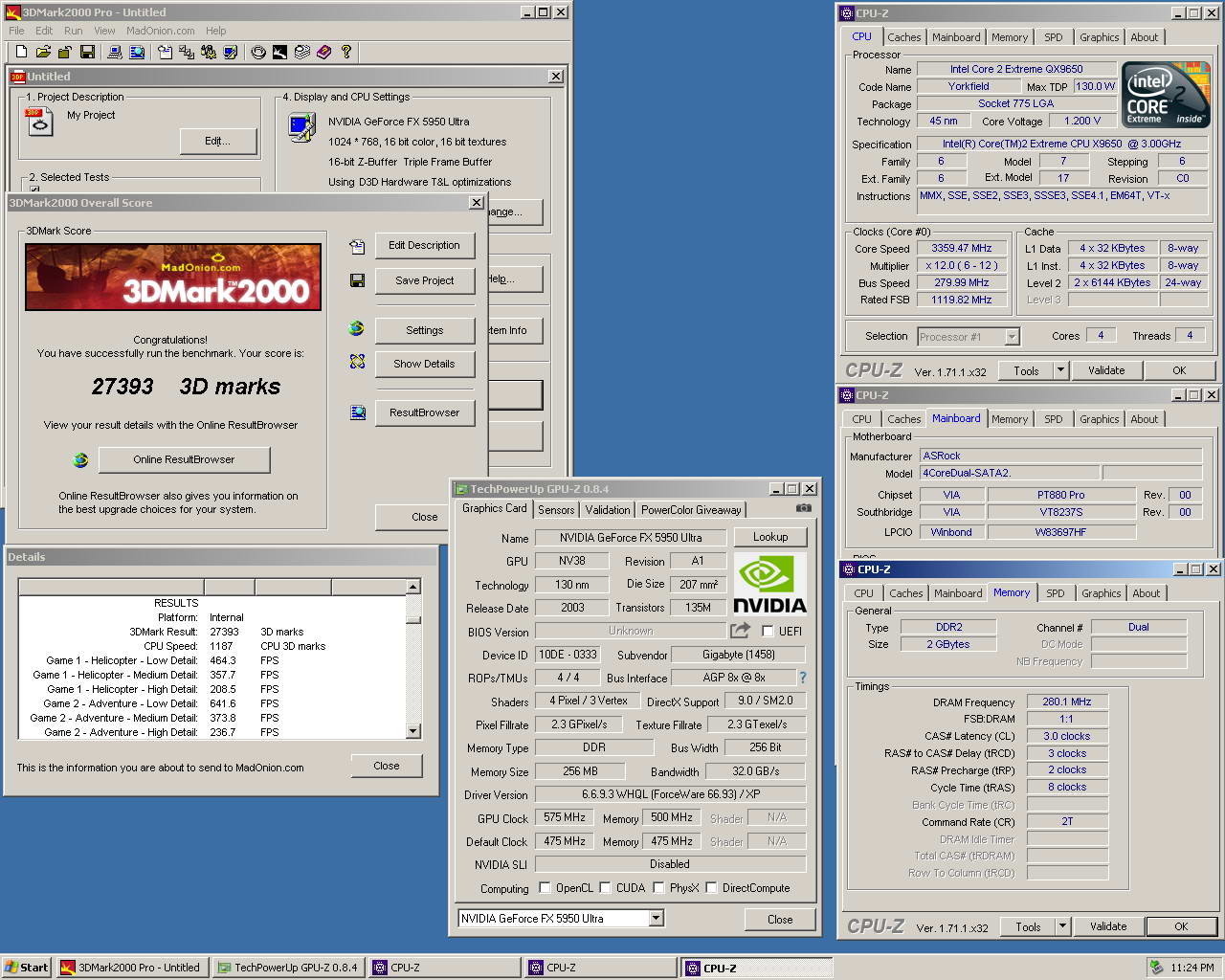Click the stacked pages toolbar icon
This screenshot has width=1225, height=980.
tap(301, 52)
